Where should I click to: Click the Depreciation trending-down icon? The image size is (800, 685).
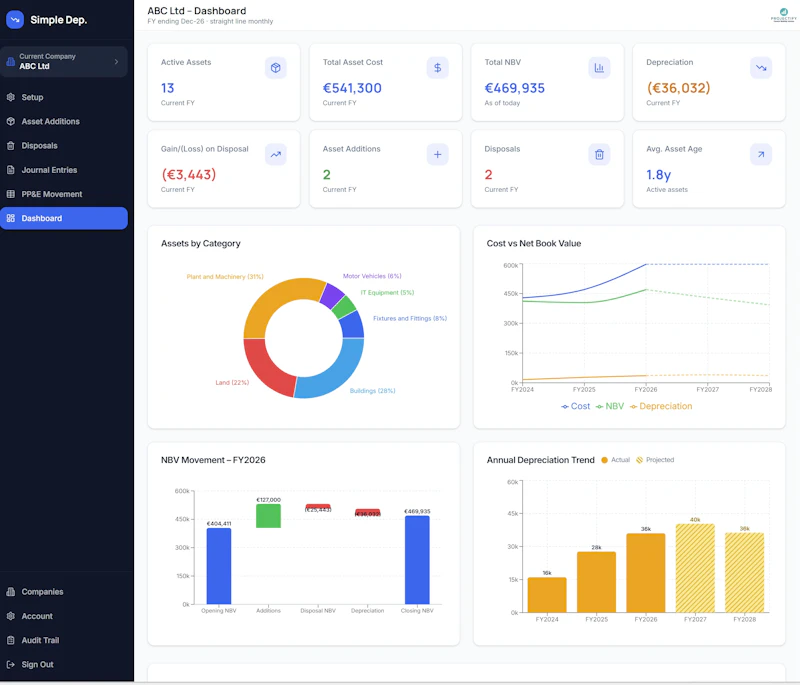tap(761, 68)
